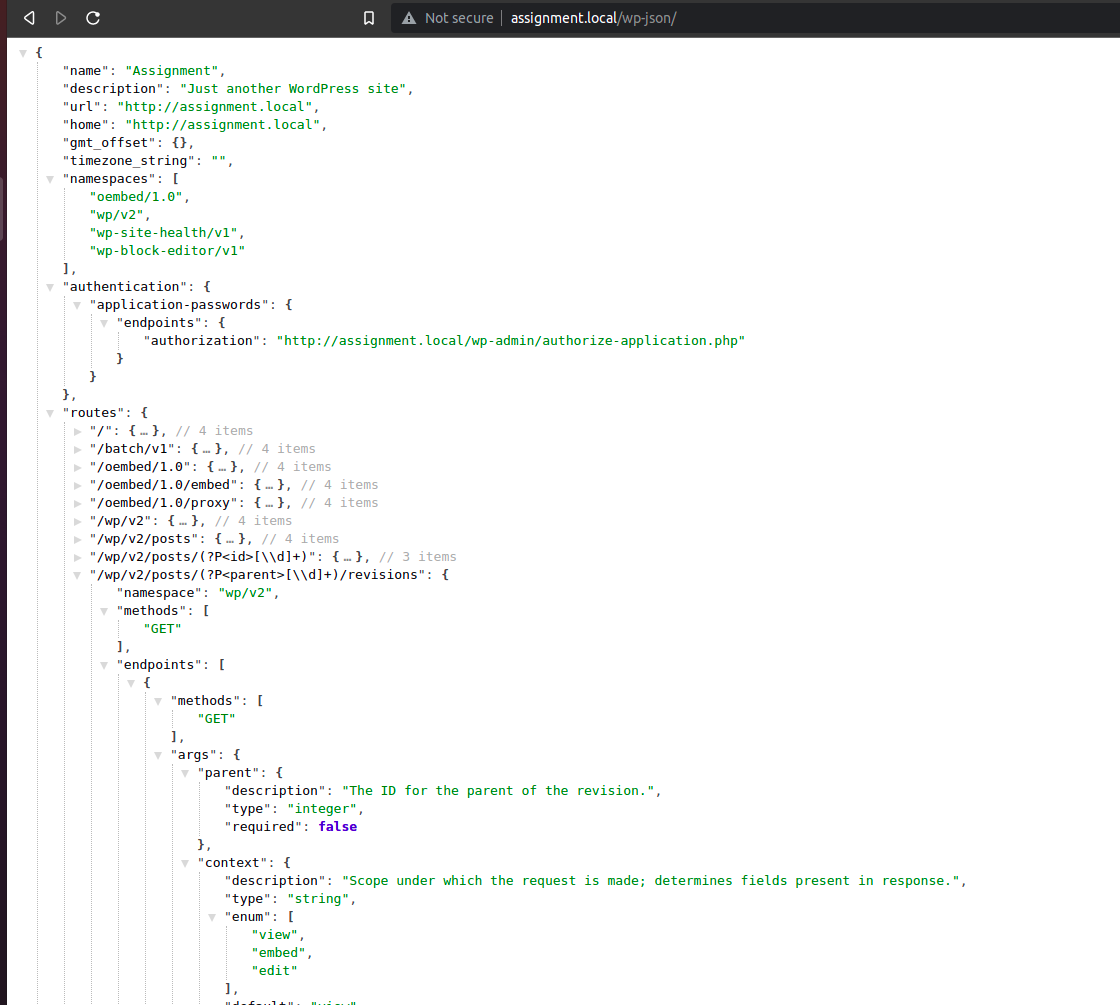Expand the "/oembed/1.0/embed" route
The image size is (1120, 1005).
[x=78, y=485]
